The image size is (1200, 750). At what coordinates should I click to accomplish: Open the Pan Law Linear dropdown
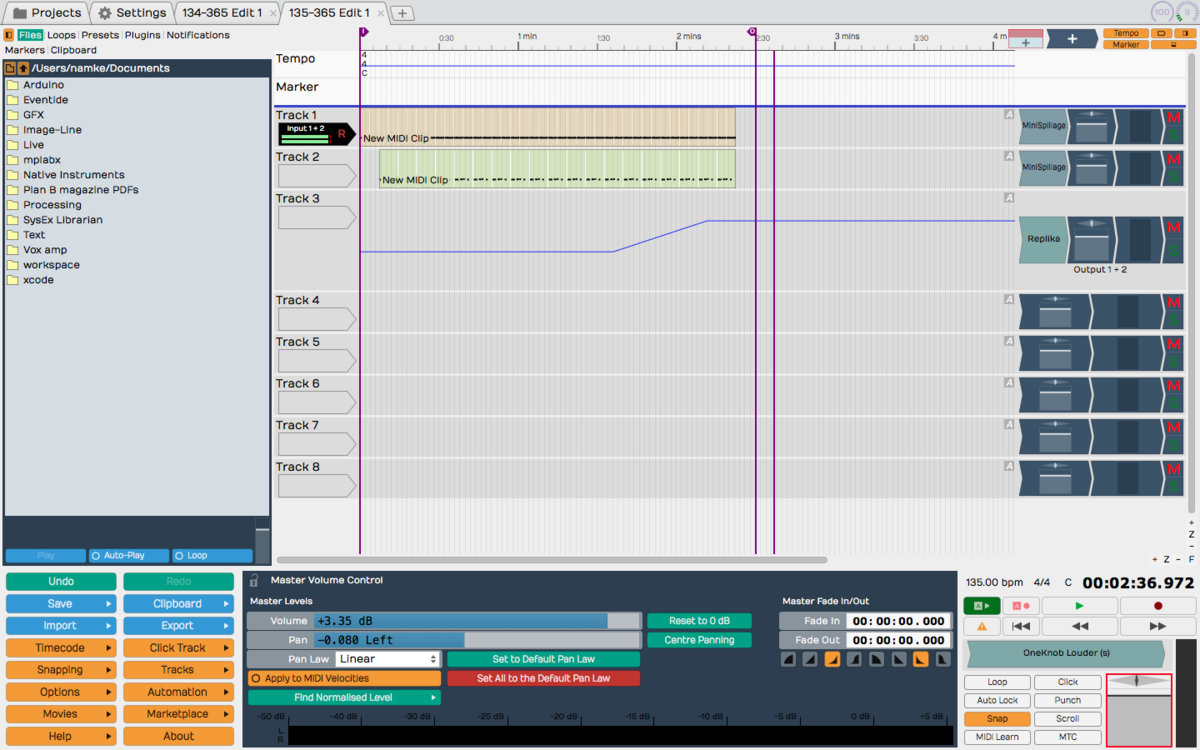pyautogui.click(x=388, y=659)
